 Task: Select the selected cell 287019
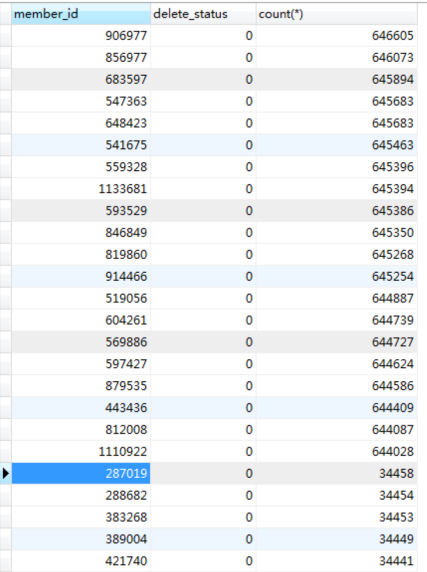[81, 474]
